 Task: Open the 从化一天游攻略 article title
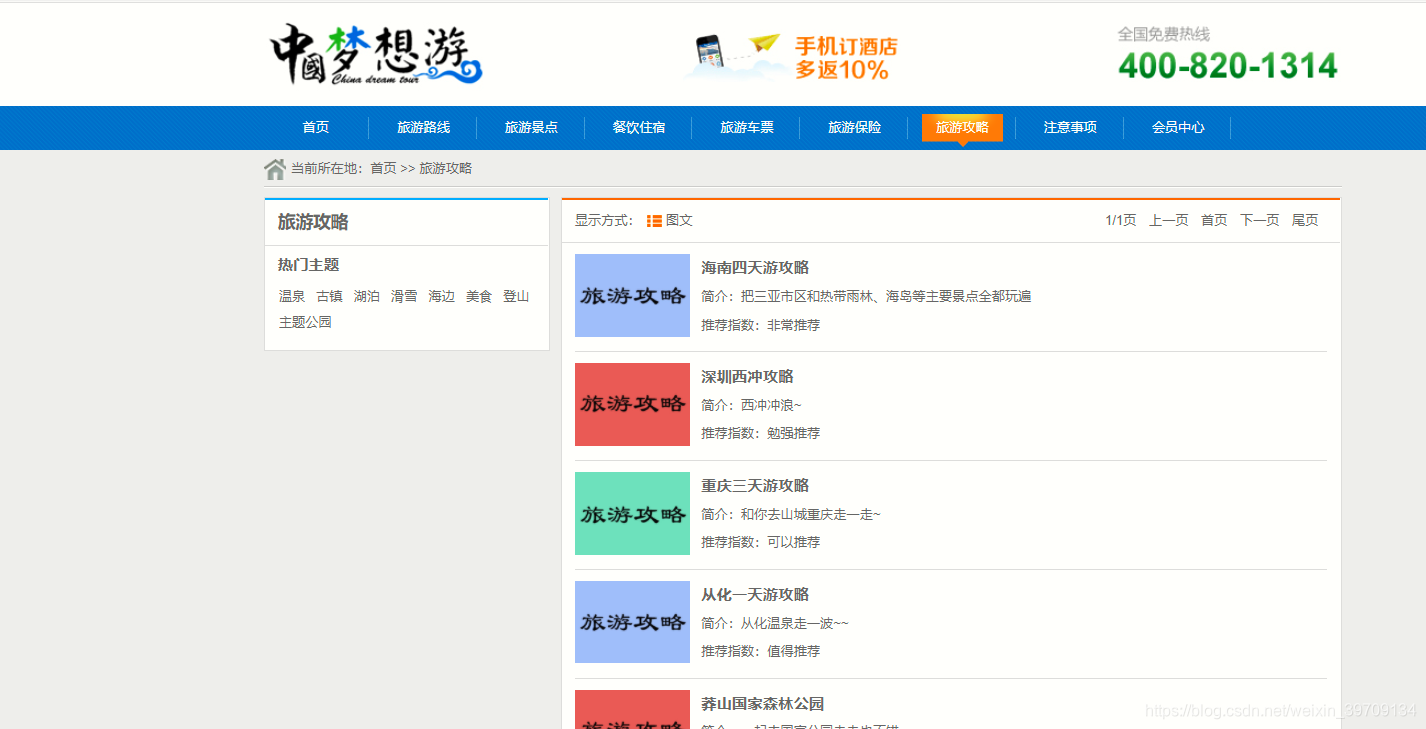tap(755, 595)
